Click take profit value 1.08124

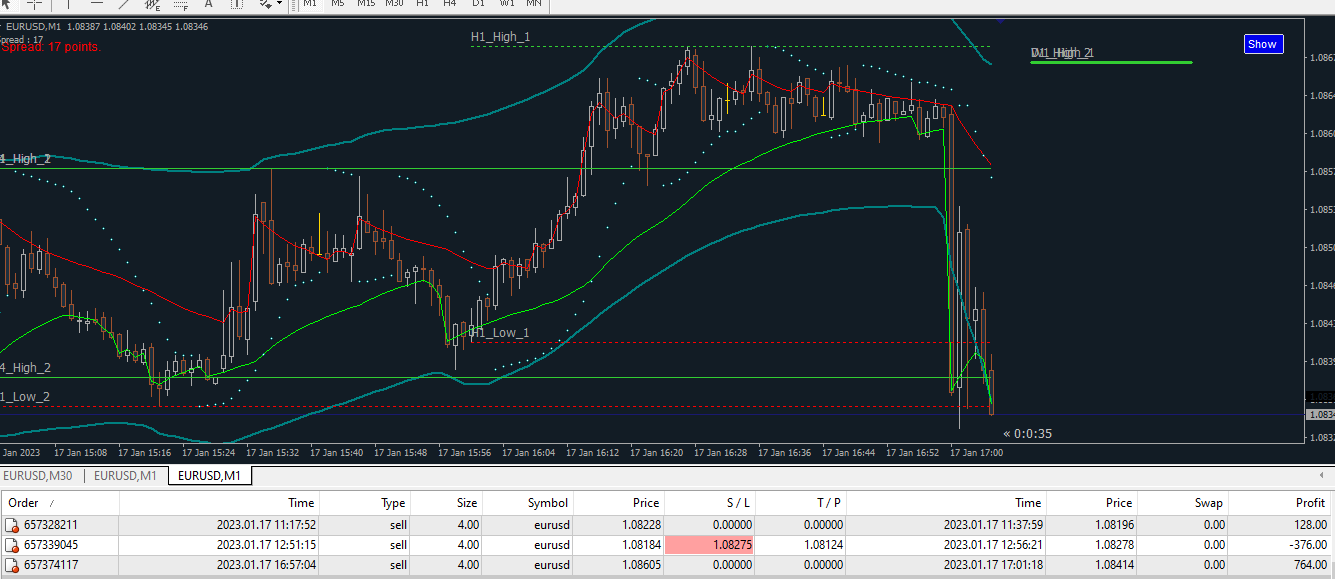point(823,545)
